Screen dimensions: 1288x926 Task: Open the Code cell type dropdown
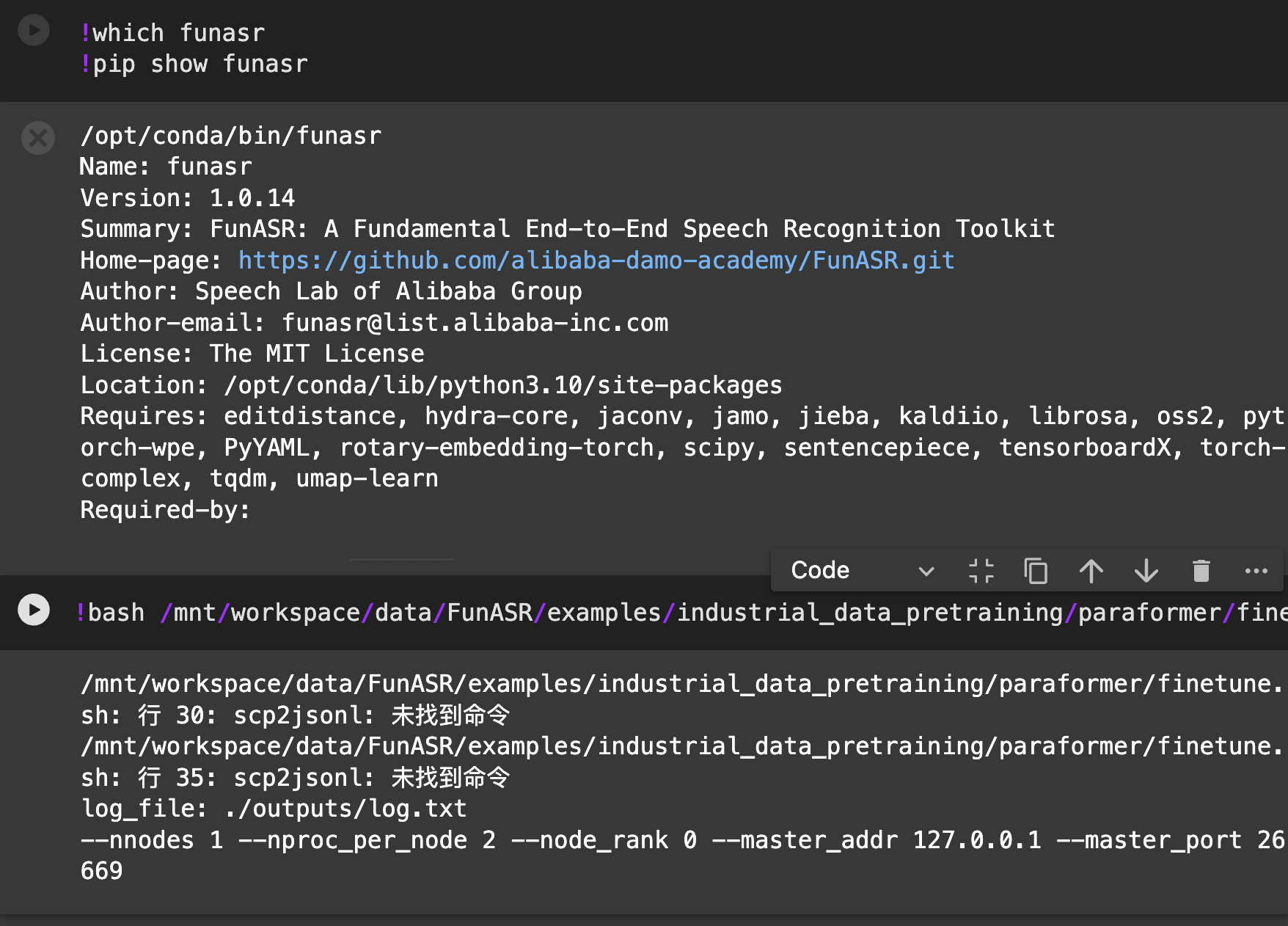point(863,570)
